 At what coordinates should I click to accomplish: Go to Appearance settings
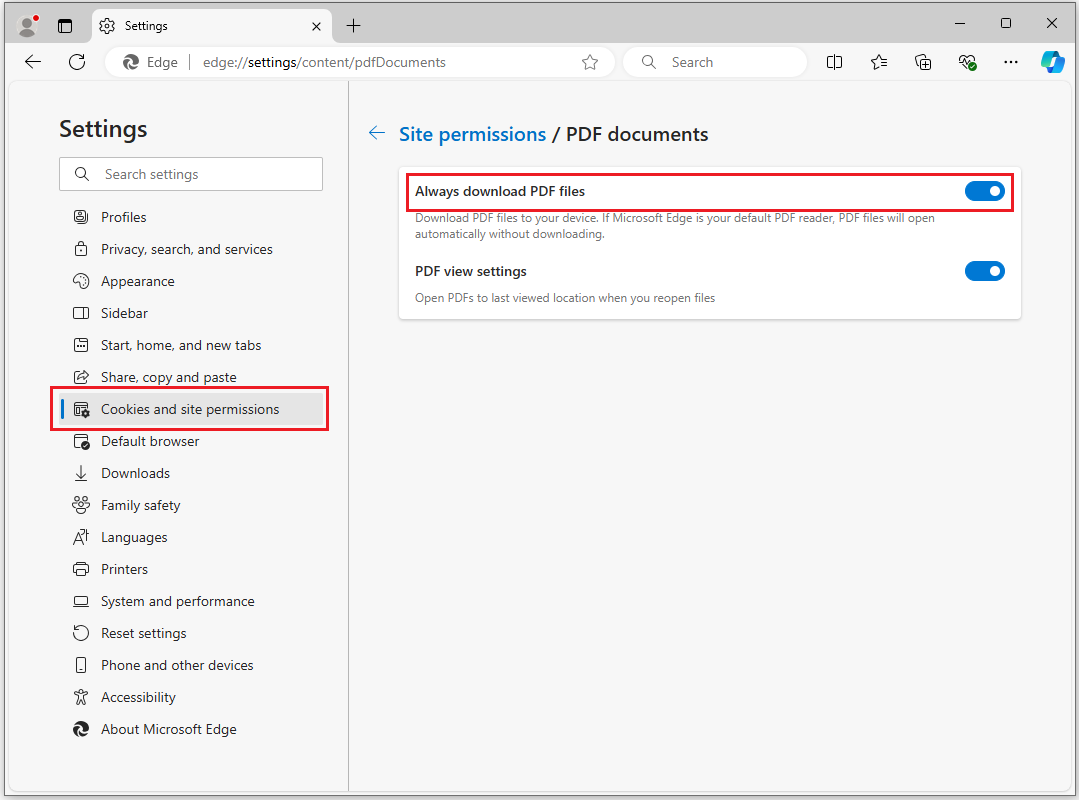tap(137, 281)
